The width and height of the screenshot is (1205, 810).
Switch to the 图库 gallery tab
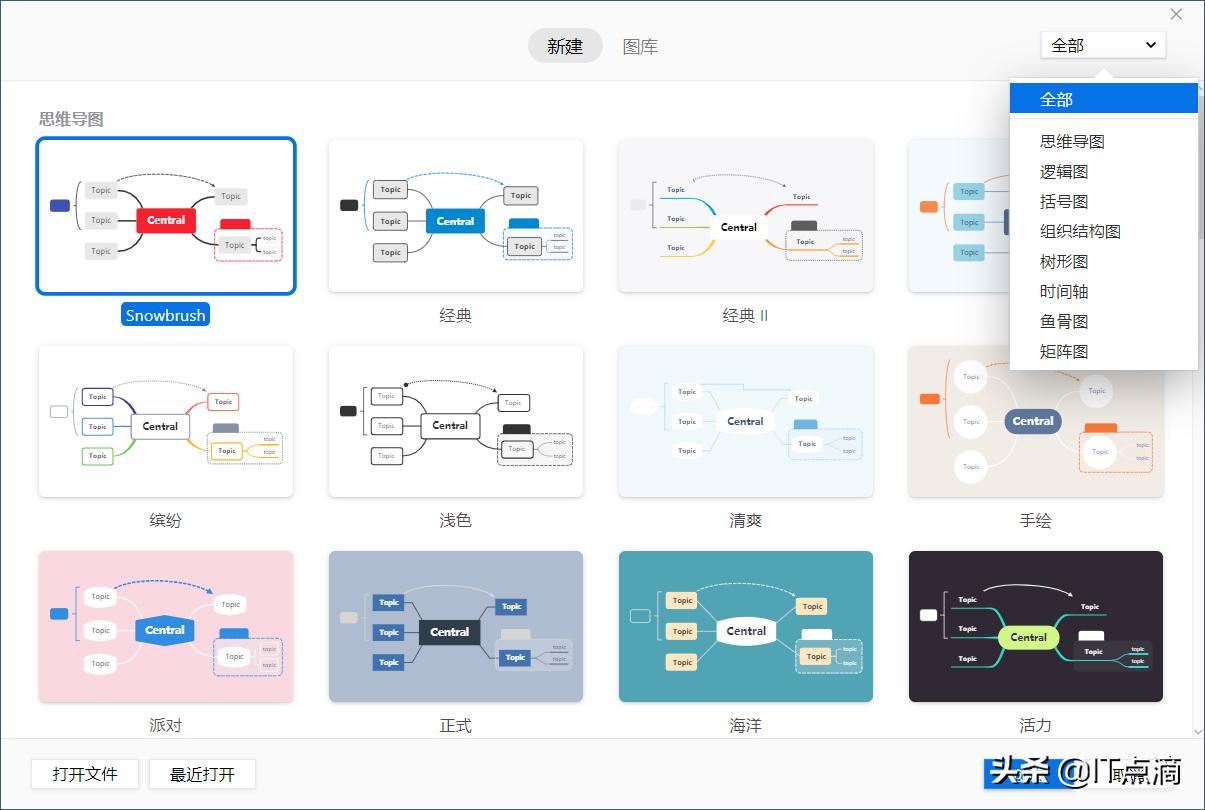point(640,46)
